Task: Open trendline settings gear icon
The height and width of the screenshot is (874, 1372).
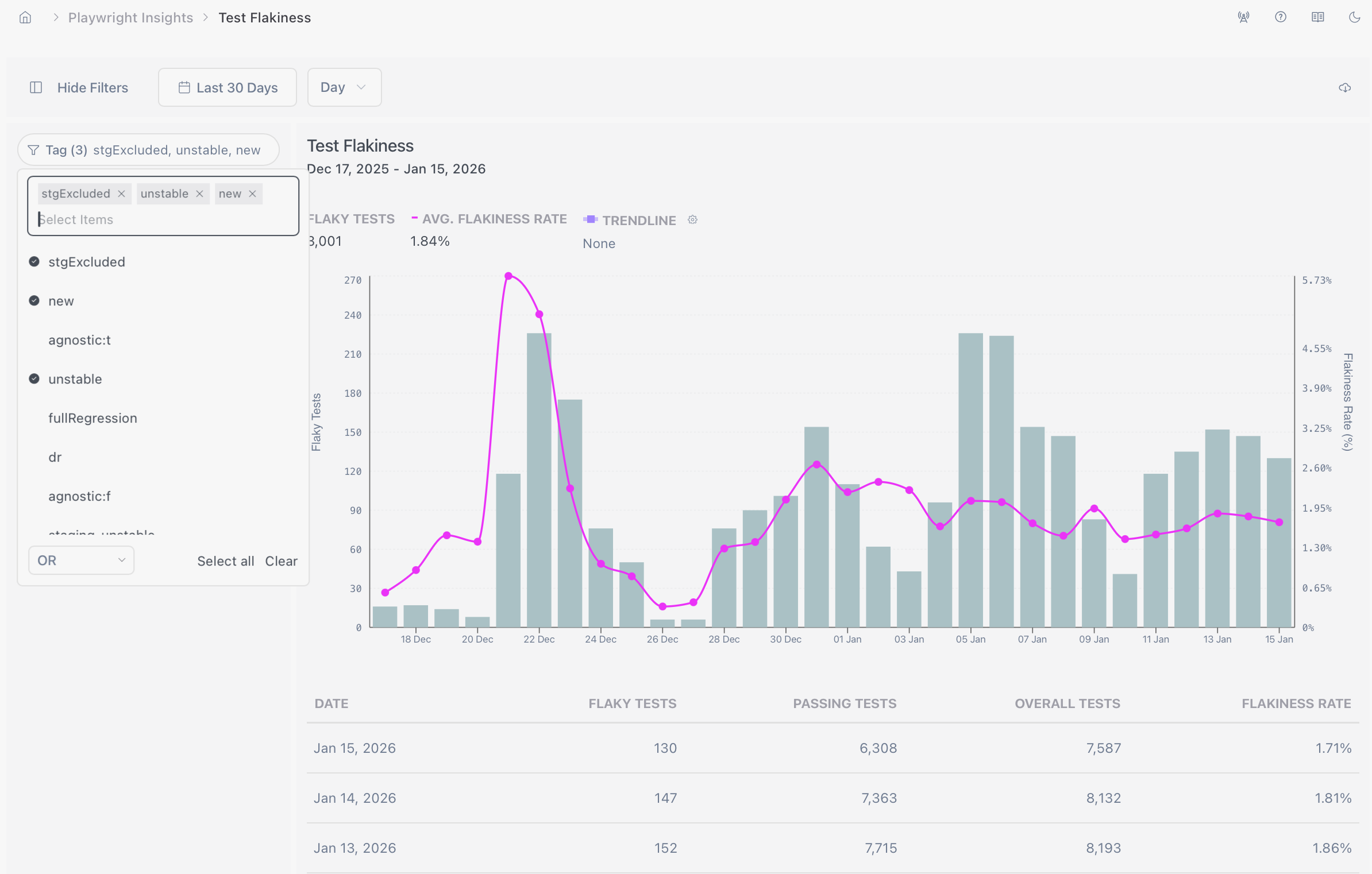Action: (x=693, y=220)
